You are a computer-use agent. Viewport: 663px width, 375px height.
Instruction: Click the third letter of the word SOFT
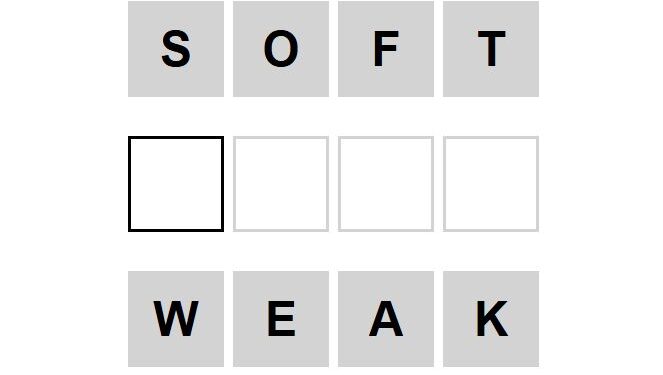[x=386, y=49]
